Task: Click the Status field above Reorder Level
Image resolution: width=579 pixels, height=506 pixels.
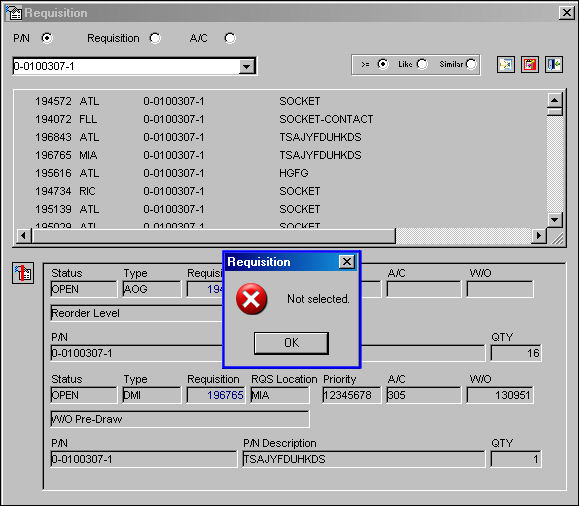Action: point(84,289)
